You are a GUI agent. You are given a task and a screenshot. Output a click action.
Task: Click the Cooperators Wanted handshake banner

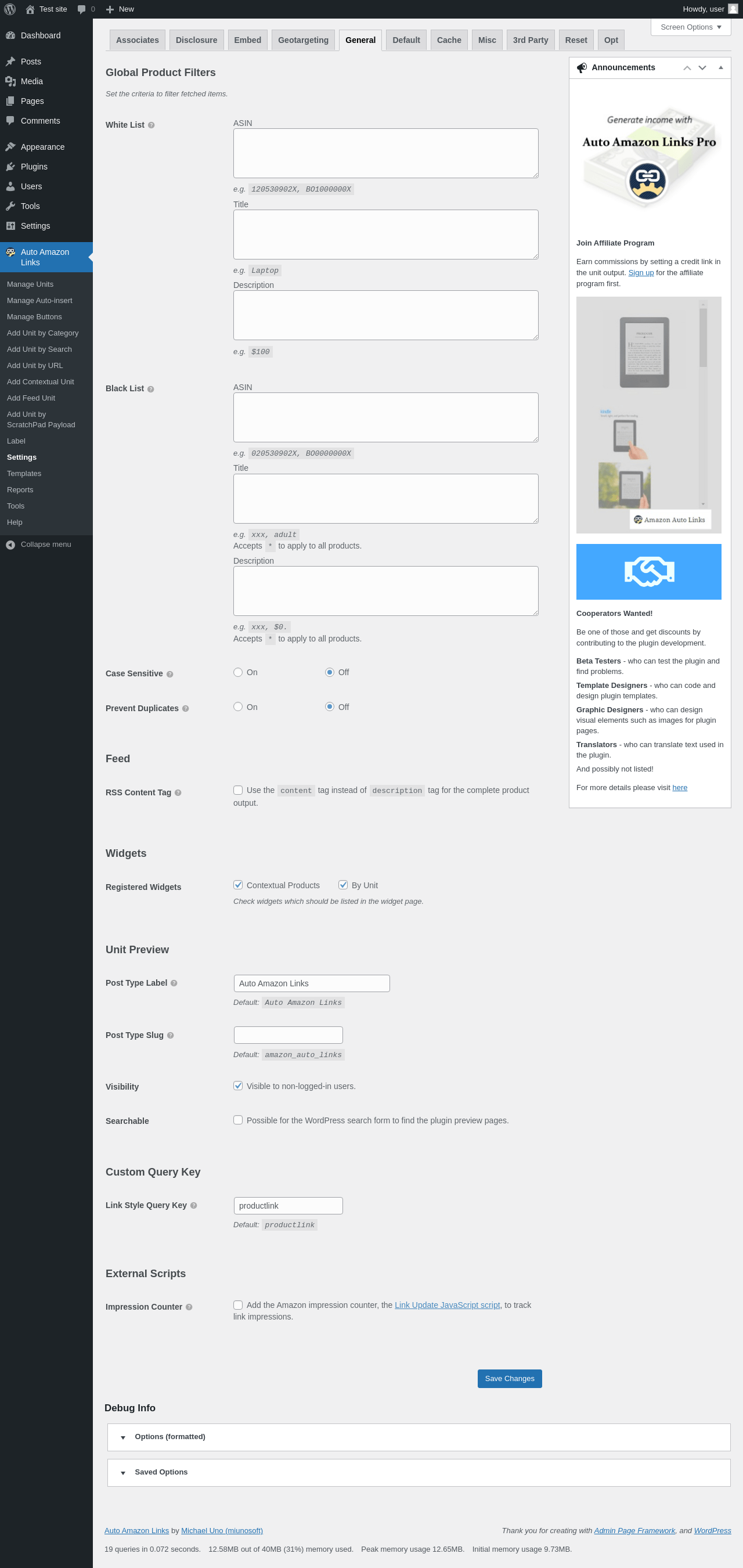coord(649,572)
